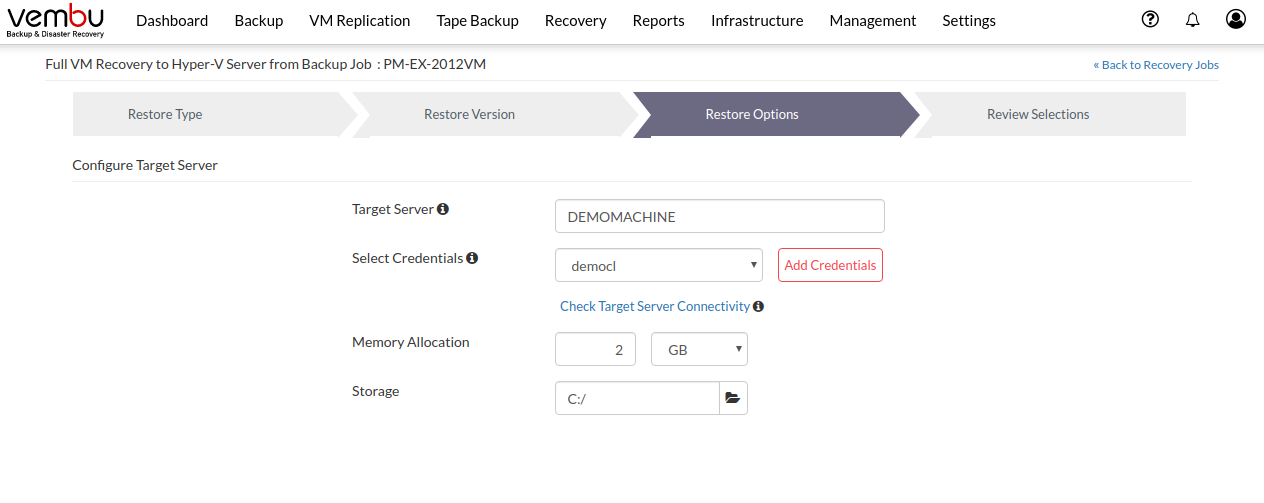Click the Memory Allocation number field
1264x503 pixels.
pos(595,349)
